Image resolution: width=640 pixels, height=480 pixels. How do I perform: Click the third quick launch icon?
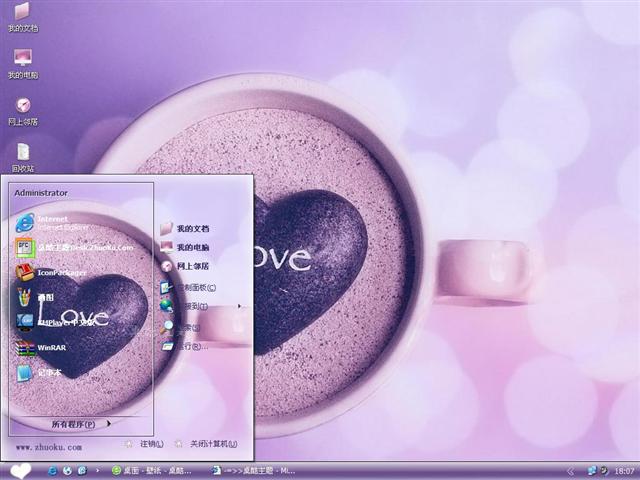tap(82, 471)
